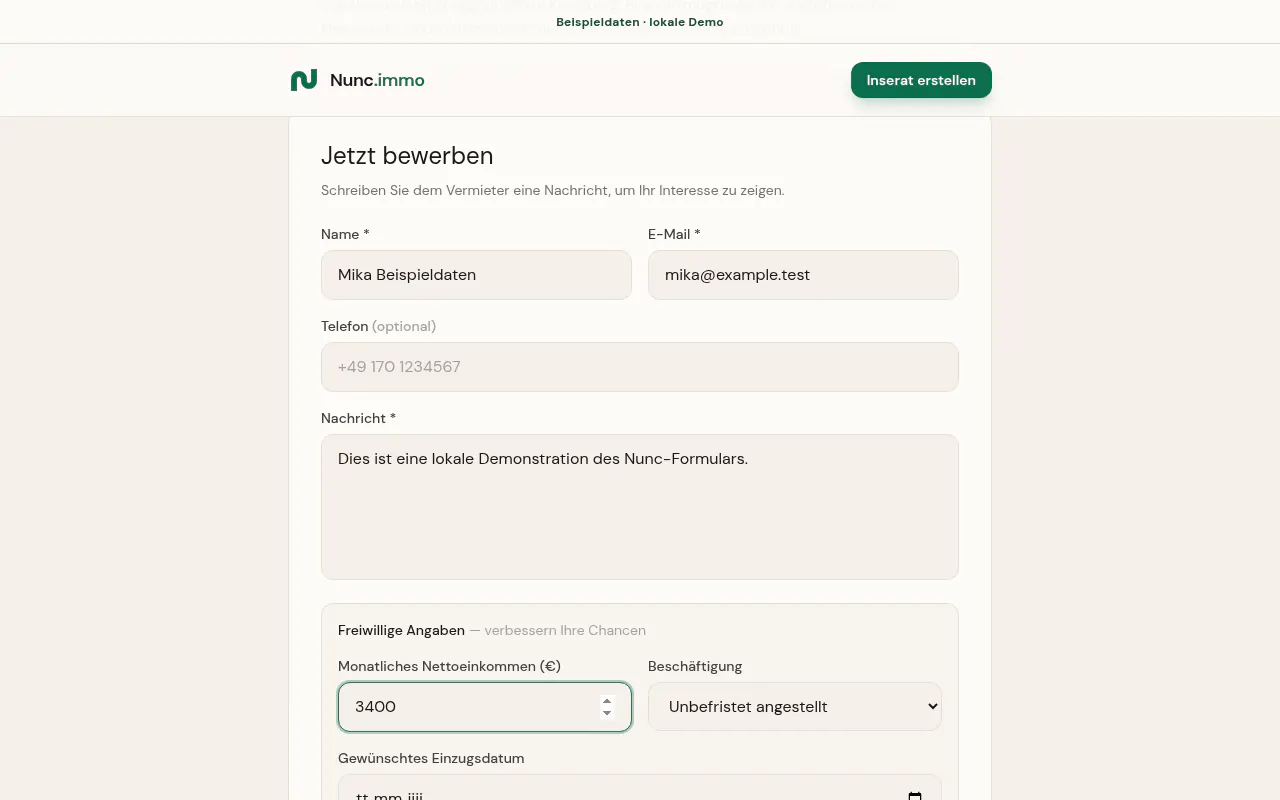1280x800 pixels.
Task: Focus the Monatliches Nettoeinkommen field
Action: (485, 707)
